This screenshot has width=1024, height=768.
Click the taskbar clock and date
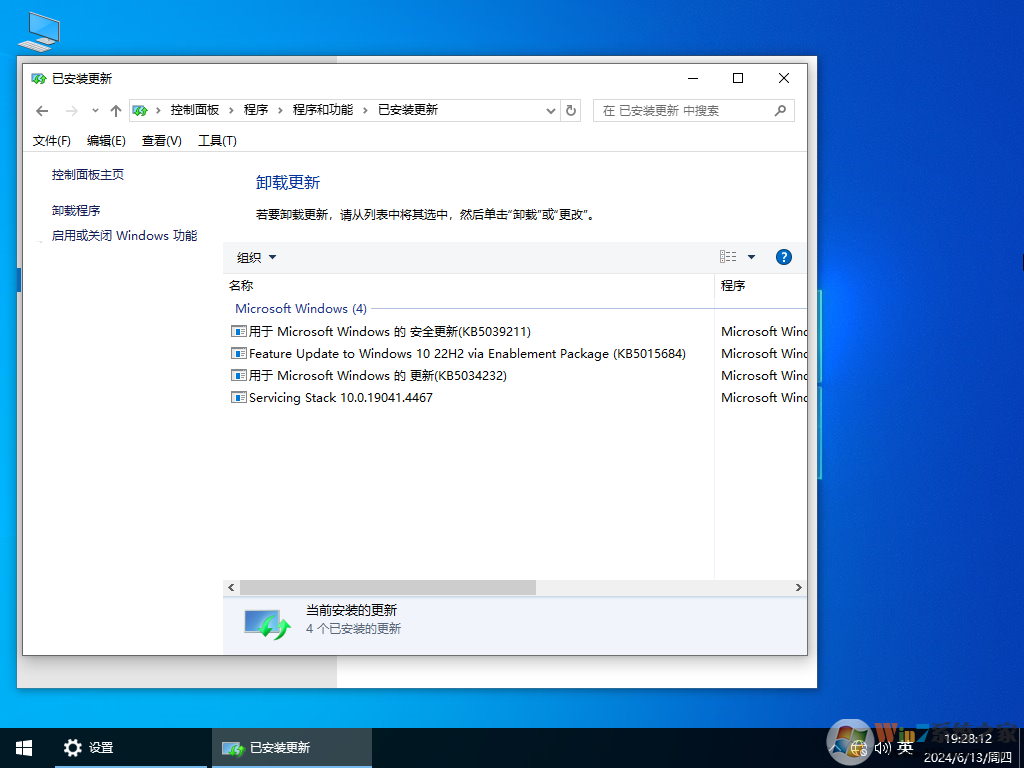pos(968,748)
